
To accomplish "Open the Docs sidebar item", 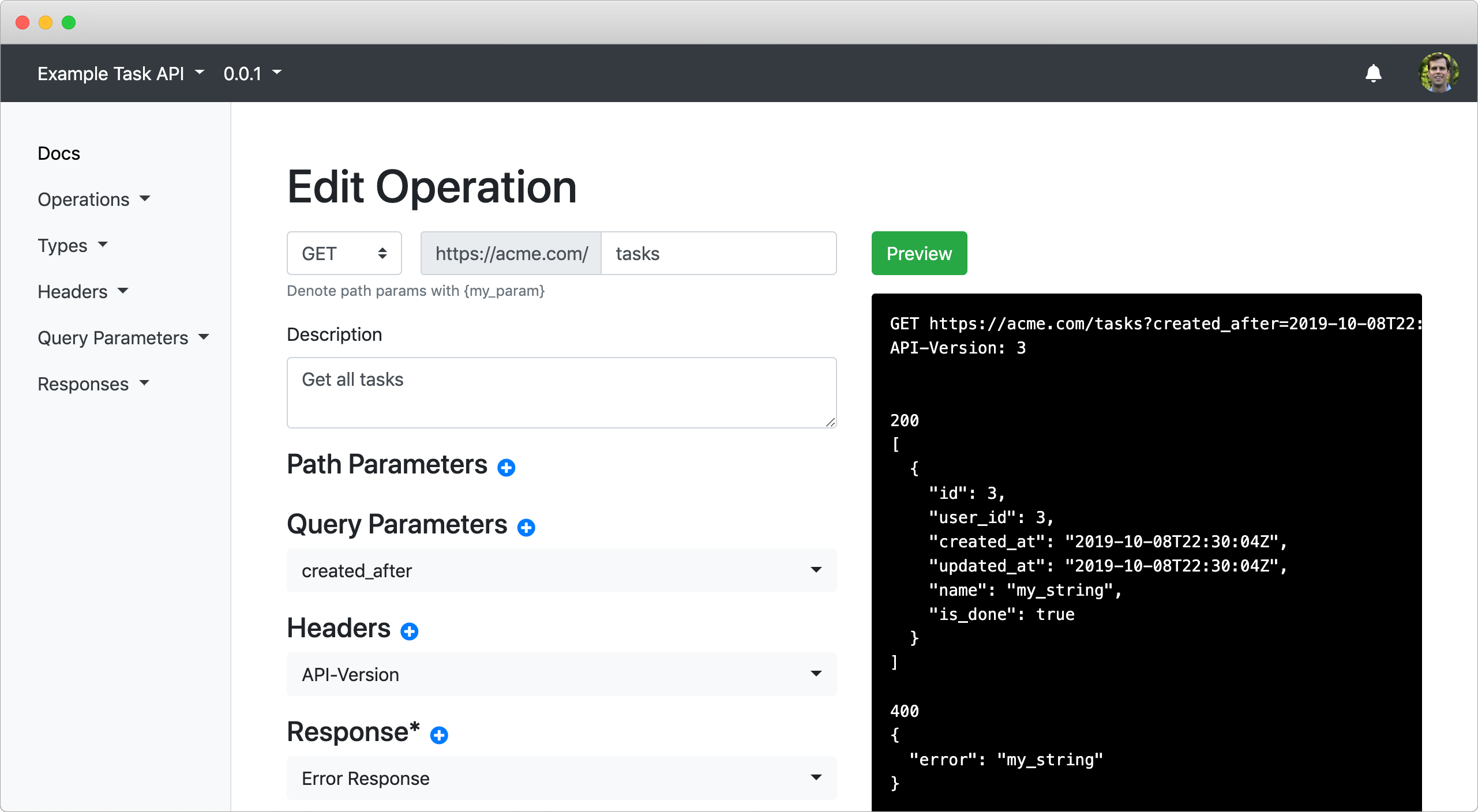I will click(59, 153).
